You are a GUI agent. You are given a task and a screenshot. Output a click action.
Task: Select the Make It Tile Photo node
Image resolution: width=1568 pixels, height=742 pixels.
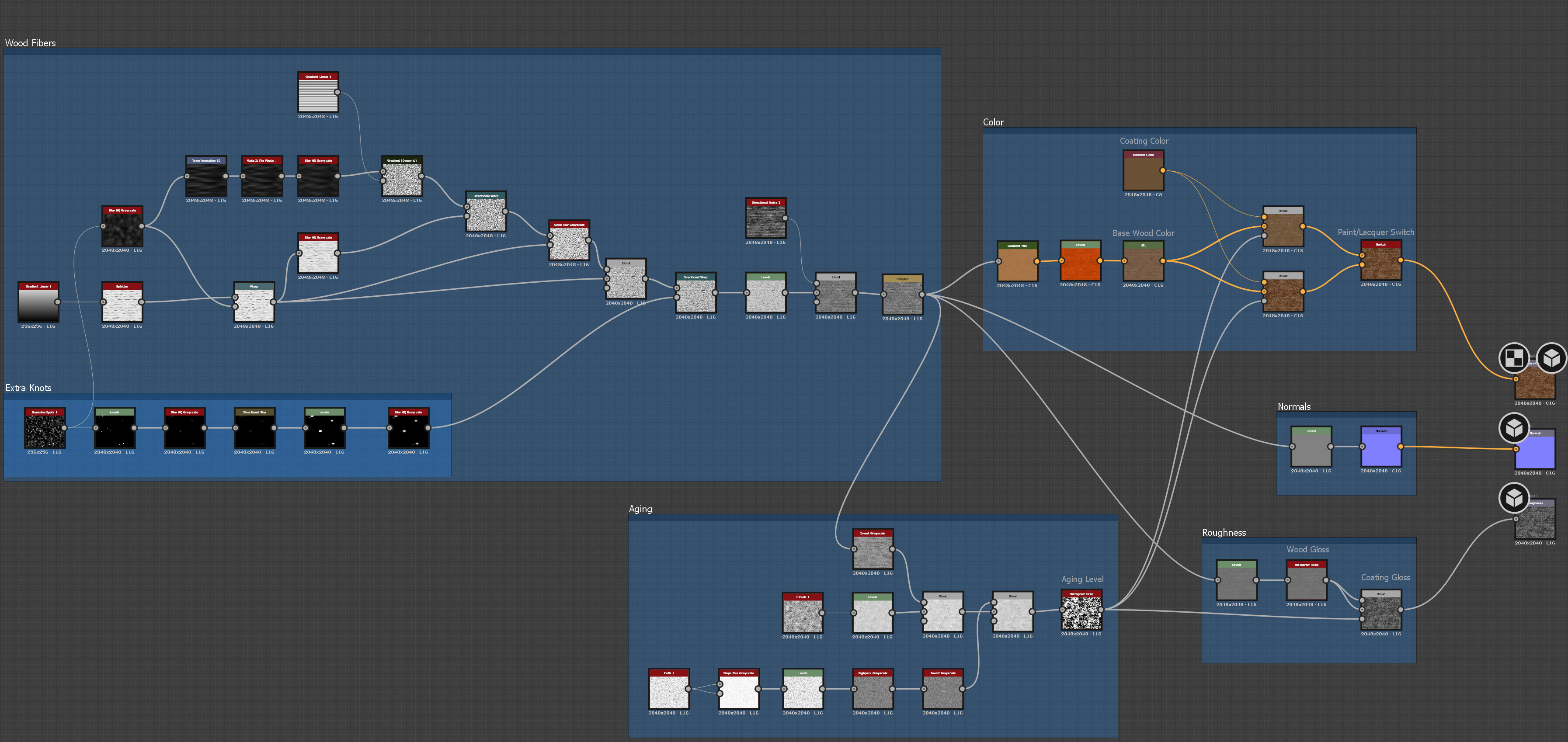point(262,176)
